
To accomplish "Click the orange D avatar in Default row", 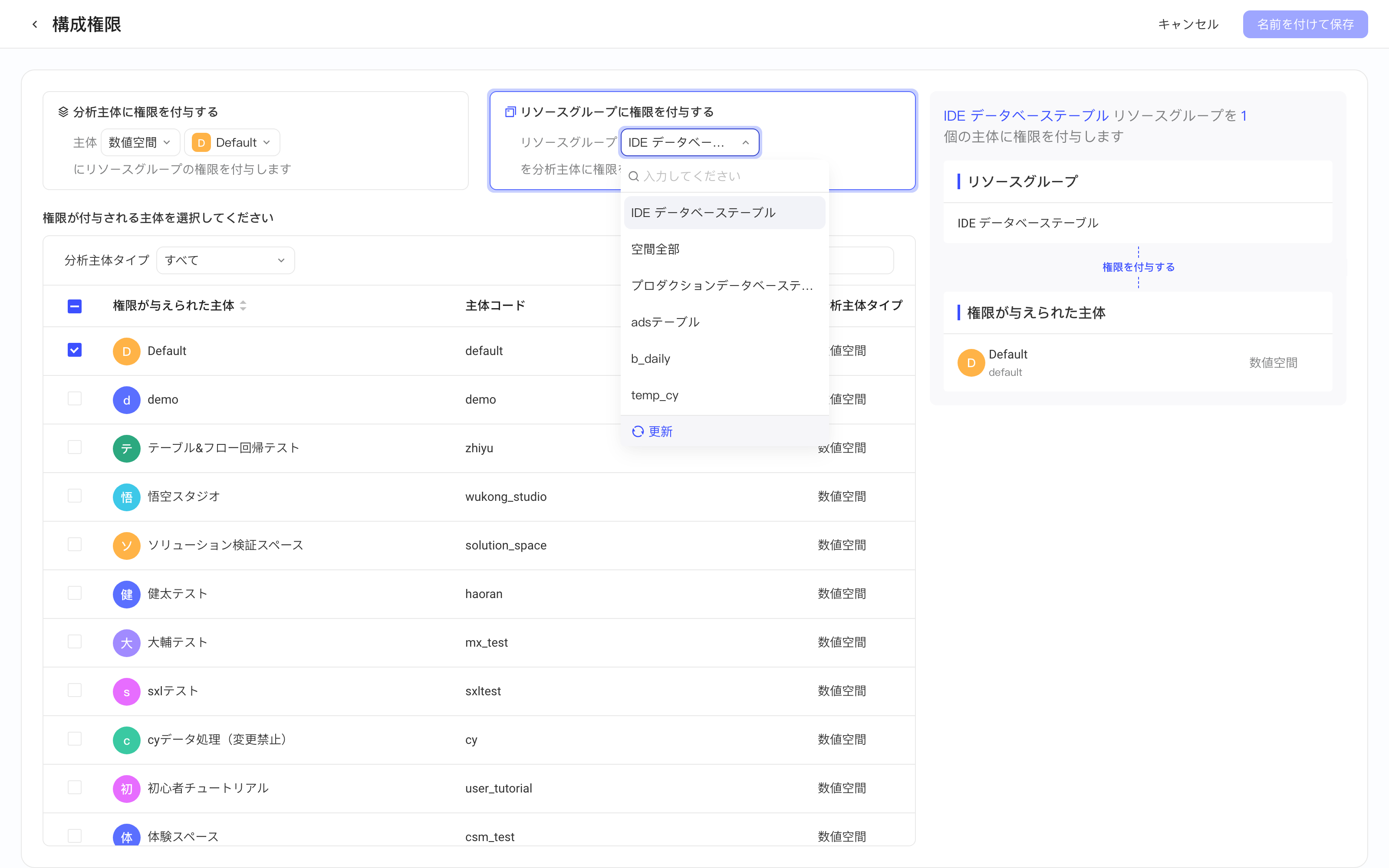I will tap(126, 352).
